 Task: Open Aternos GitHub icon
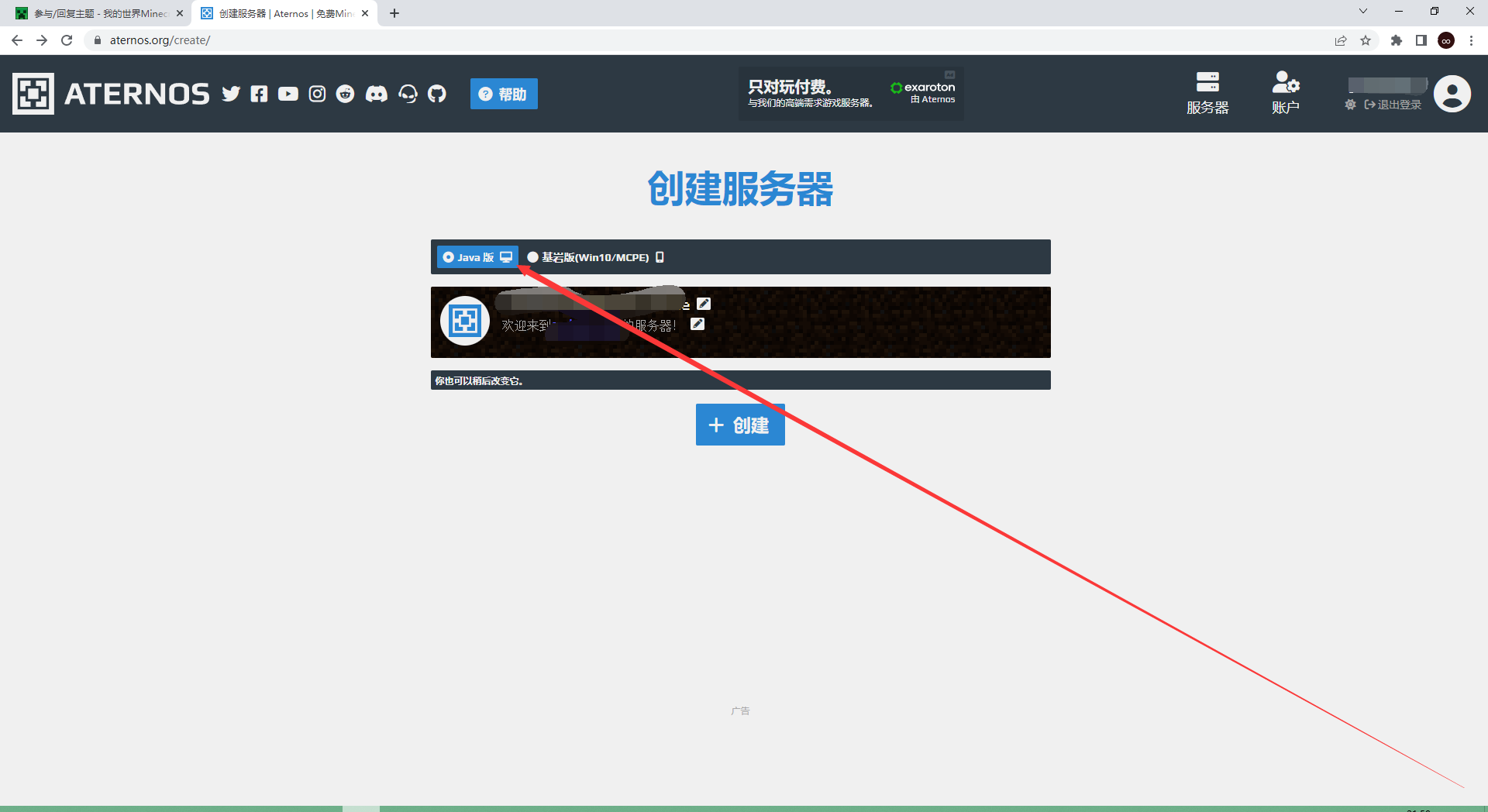click(437, 94)
